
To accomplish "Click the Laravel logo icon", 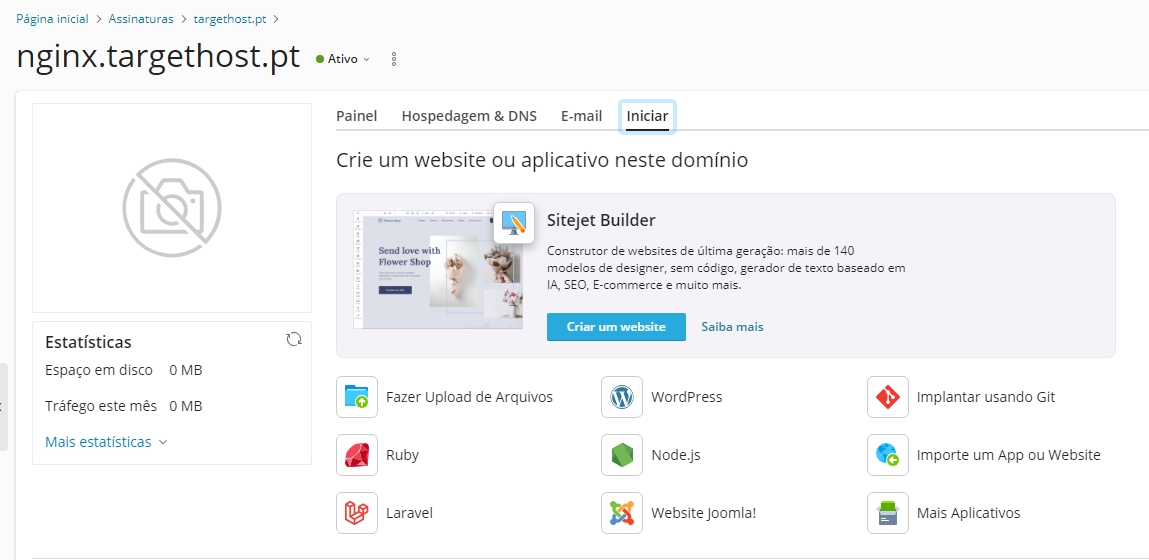I will tap(357, 513).
